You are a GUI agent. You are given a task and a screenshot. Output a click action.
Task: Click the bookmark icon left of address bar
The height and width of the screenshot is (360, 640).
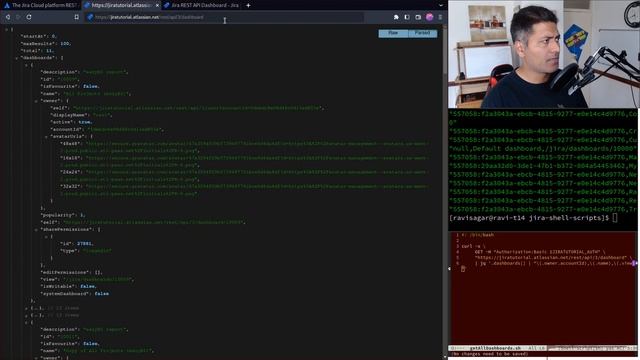click(76, 17)
